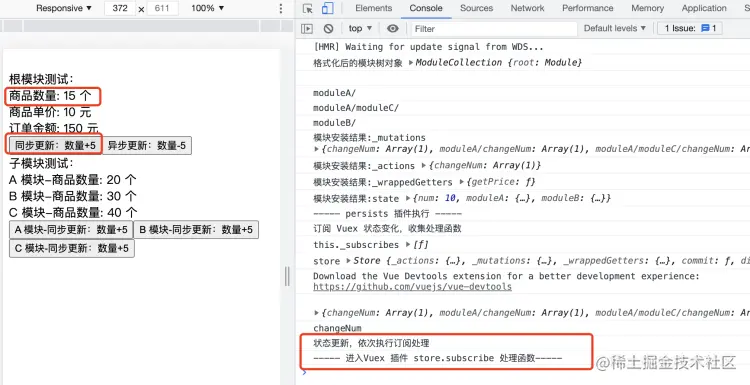Image resolution: width=750 pixels, height=385 pixels.
Task: Click 同步更新：数量+5 button
Action: click(55, 146)
